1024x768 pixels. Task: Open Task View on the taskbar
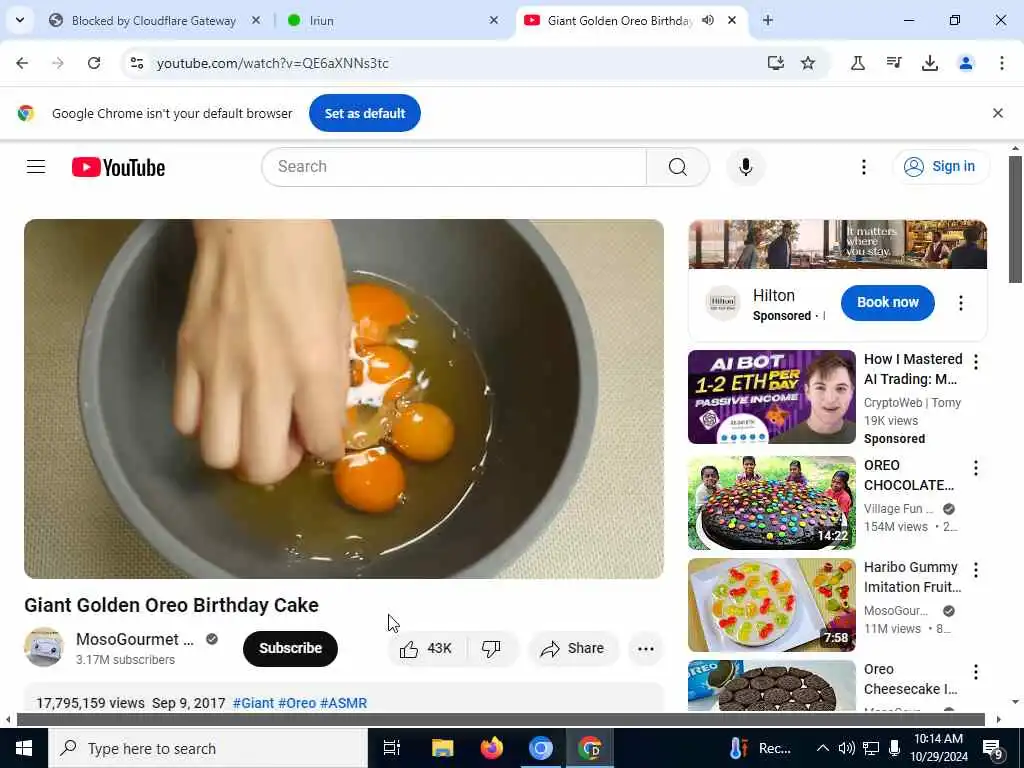[x=391, y=748]
